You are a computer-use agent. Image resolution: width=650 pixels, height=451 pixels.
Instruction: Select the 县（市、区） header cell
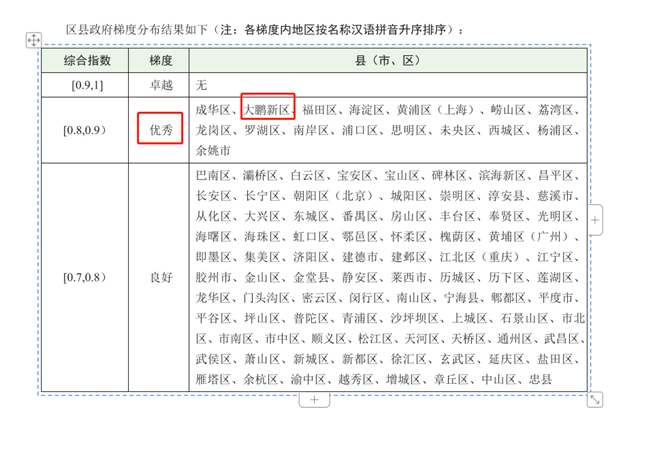tap(388, 61)
